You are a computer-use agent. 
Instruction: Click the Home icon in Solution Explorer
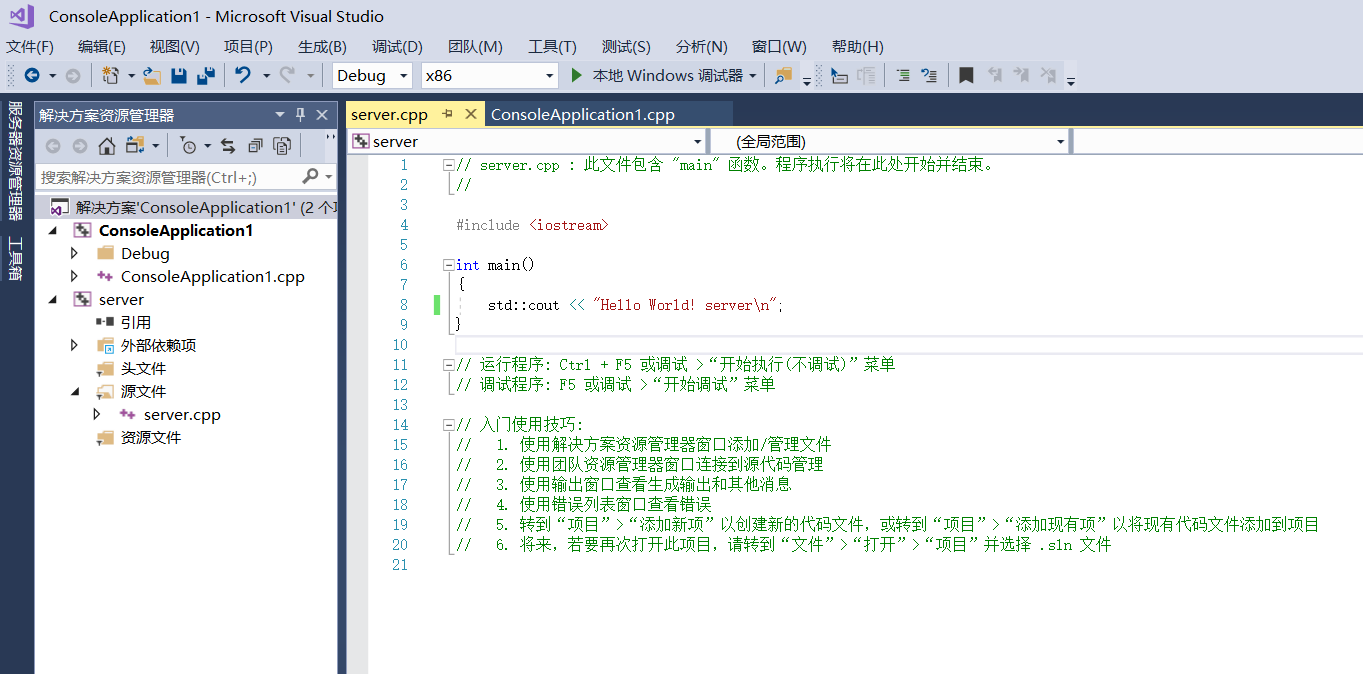[107, 146]
